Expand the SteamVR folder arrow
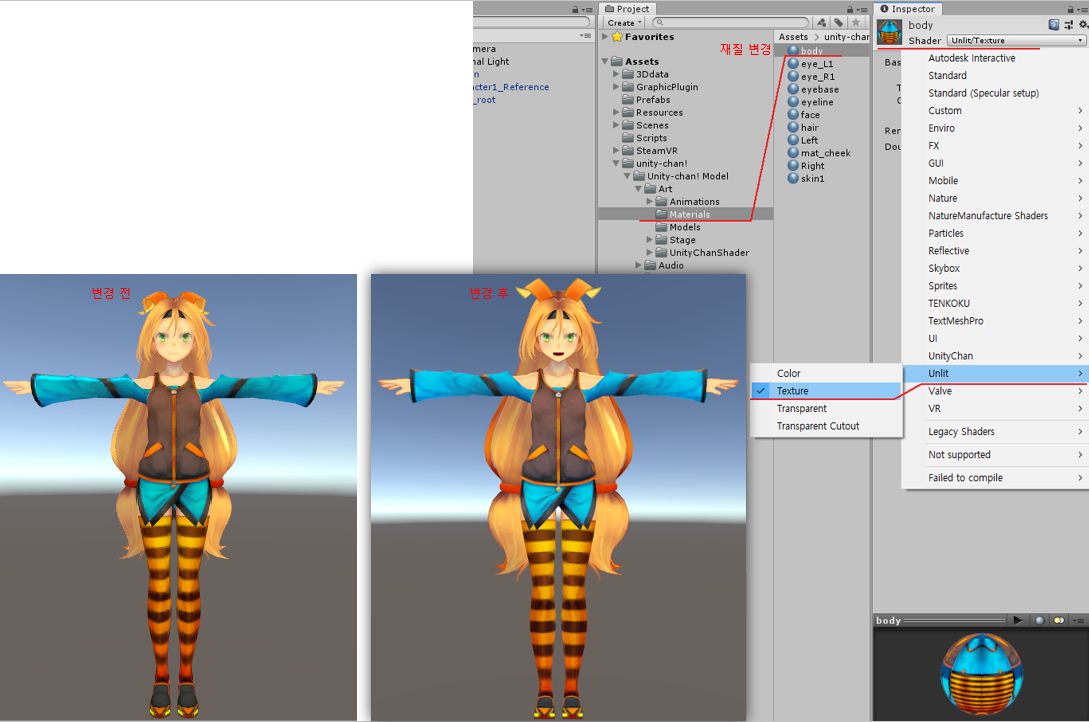This screenshot has width=1089, height=722. pyautogui.click(x=616, y=151)
